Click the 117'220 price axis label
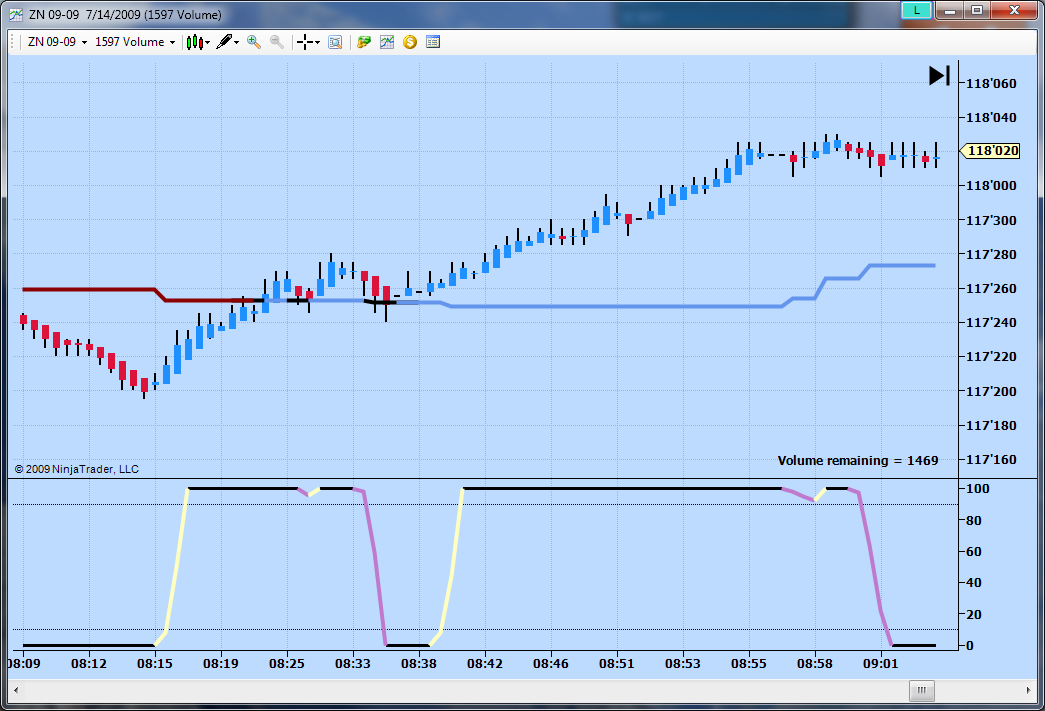Image resolution: width=1045 pixels, height=711 pixels. tap(991, 356)
